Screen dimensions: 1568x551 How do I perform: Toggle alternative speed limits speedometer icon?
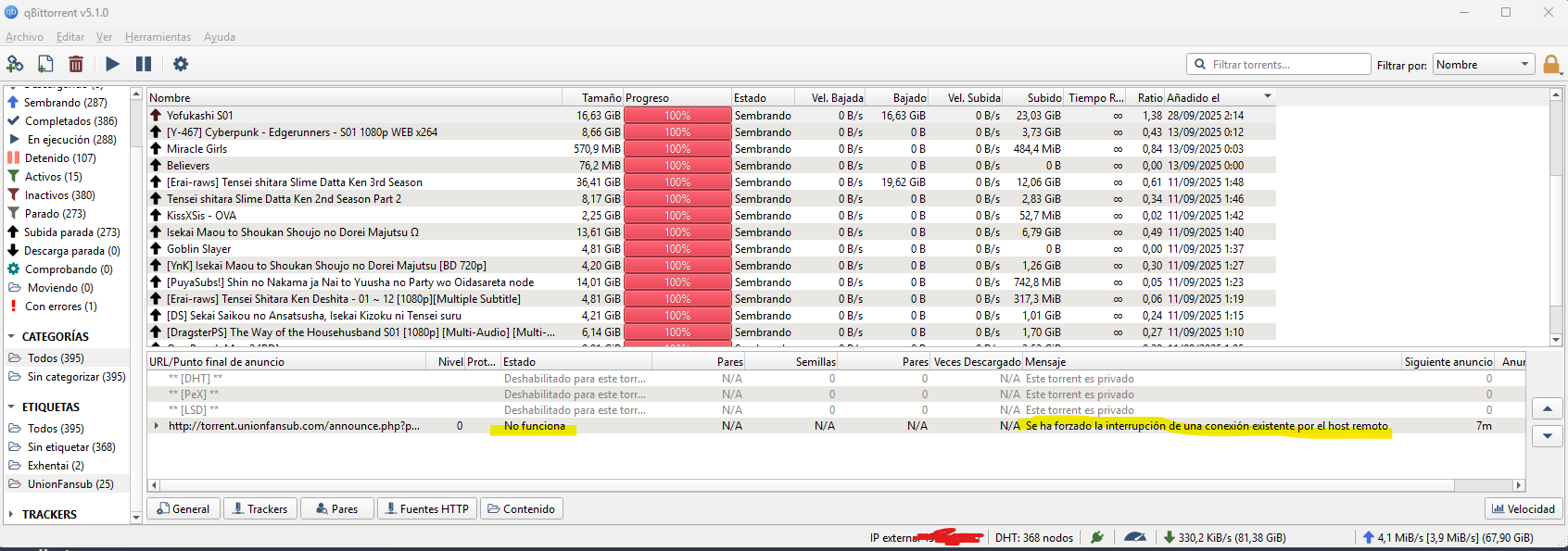coord(1134,537)
